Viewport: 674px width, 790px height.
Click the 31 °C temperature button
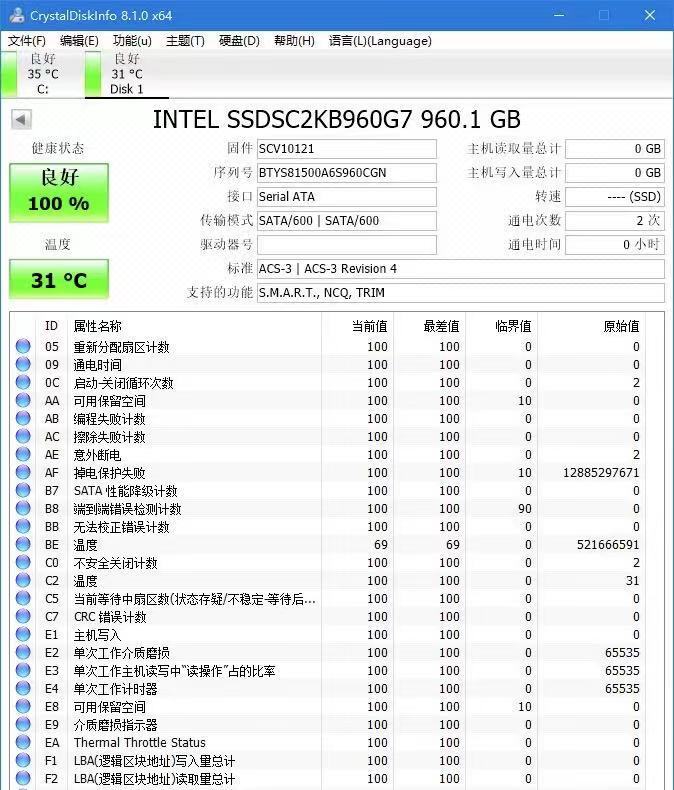(59, 280)
